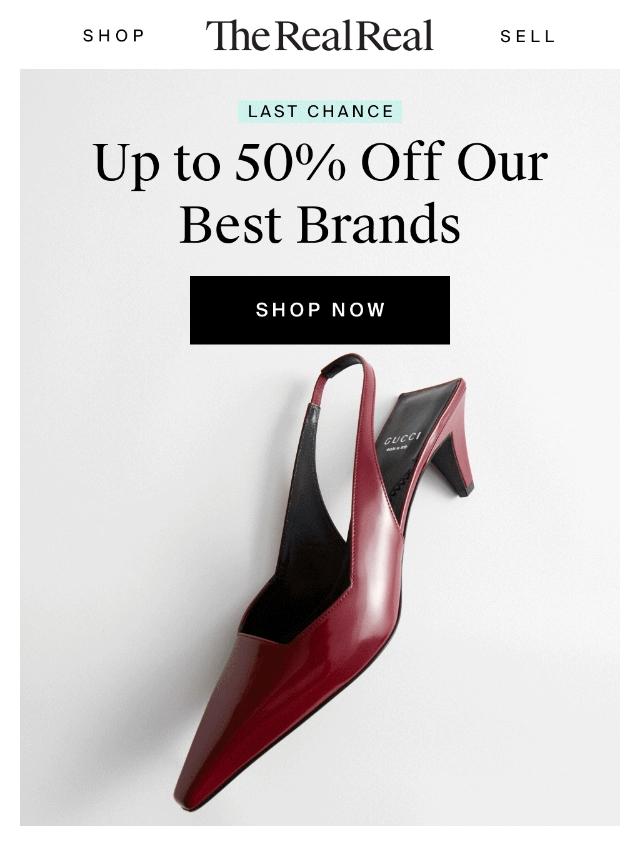Click the LAST CHANCE badge

click(x=320, y=111)
